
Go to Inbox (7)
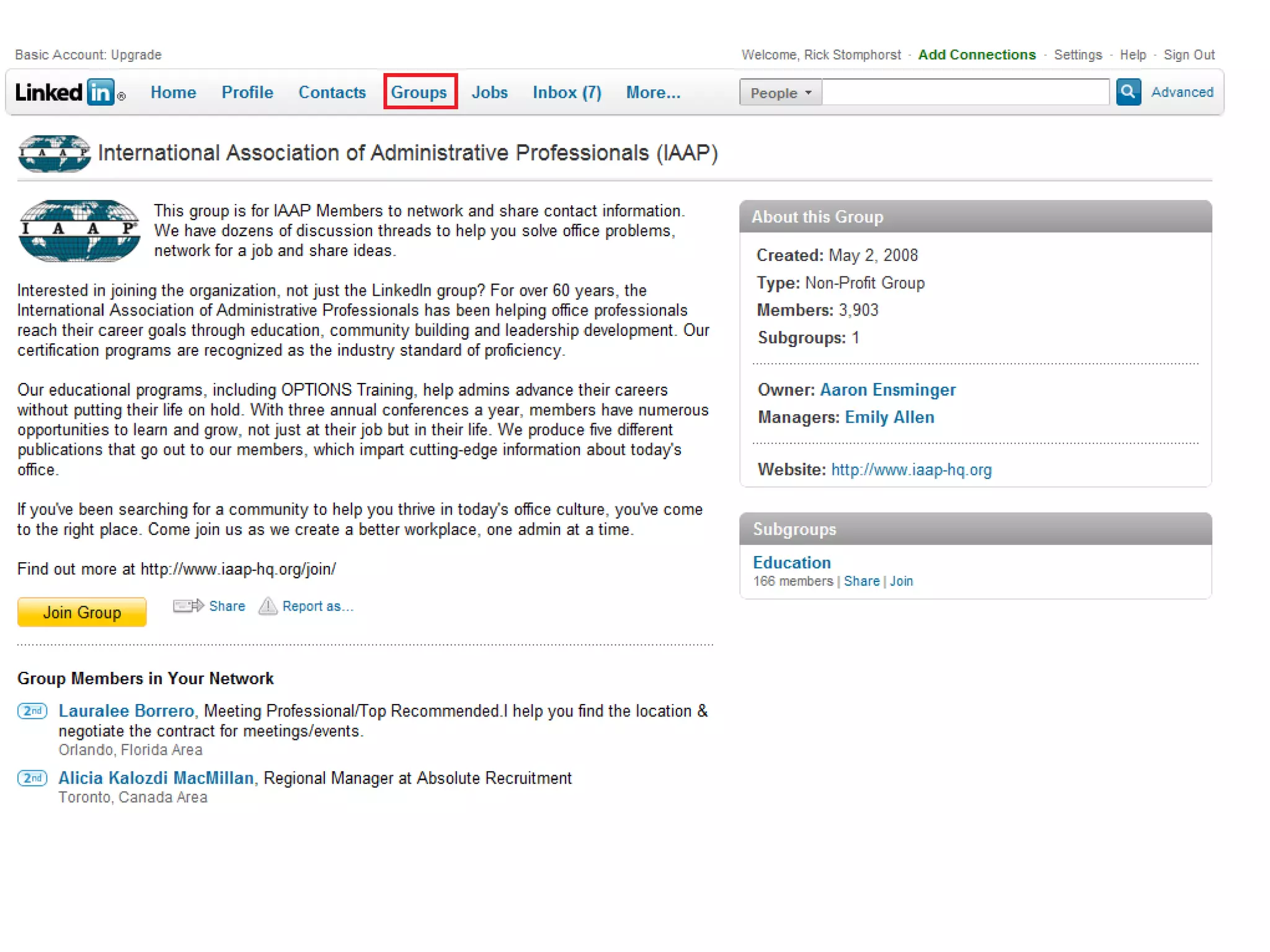566,92
